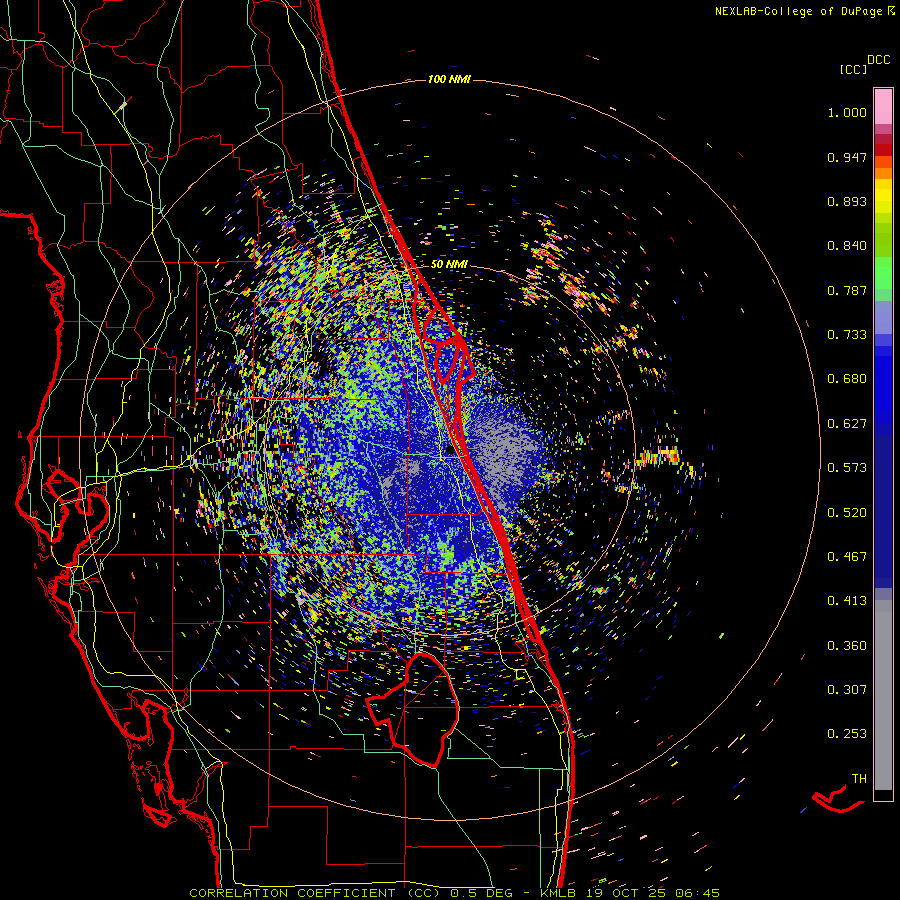The width and height of the screenshot is (900, 900).
Task: Select the red color bar segment near 0.947
Action: [883, 149]
